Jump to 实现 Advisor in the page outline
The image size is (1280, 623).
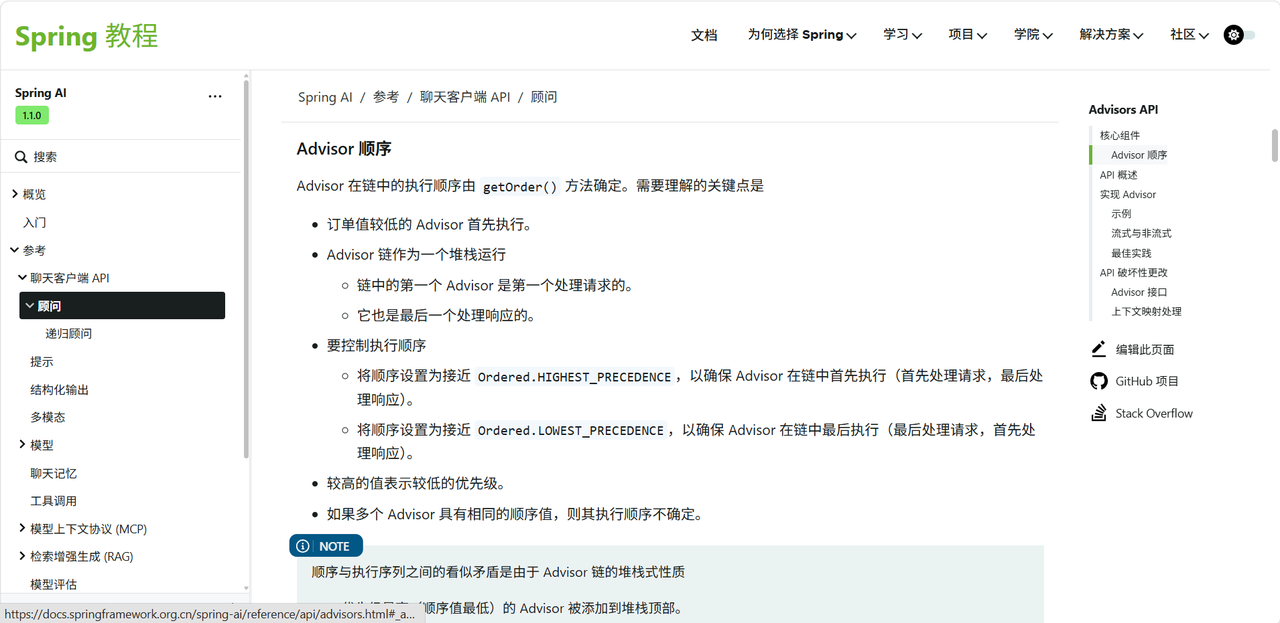[x=1128, y=194]
